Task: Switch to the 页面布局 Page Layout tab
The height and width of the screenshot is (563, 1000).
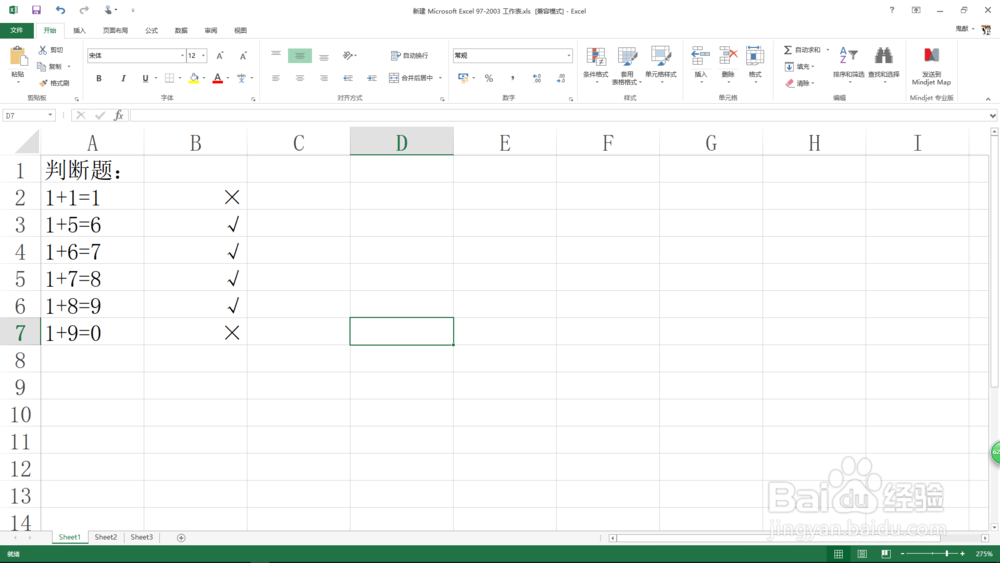Action: (115, 30)
